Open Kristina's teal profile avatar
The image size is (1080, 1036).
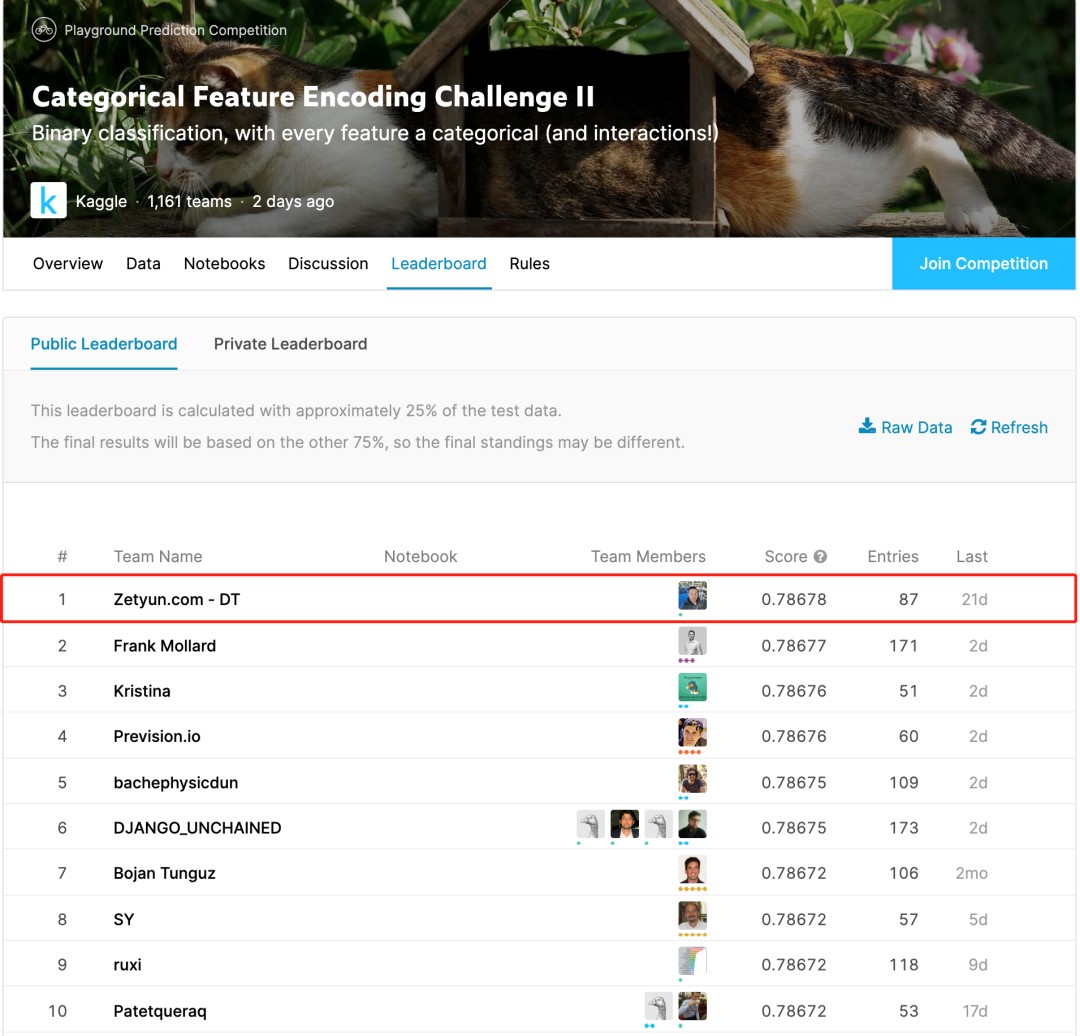point(692,688)
